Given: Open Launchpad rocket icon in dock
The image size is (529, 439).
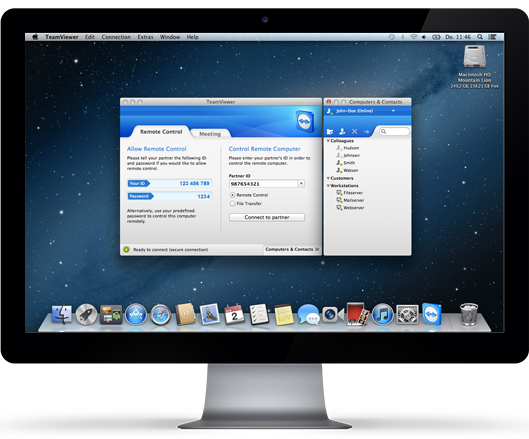Looking at the screenshot, I should 86,314.
